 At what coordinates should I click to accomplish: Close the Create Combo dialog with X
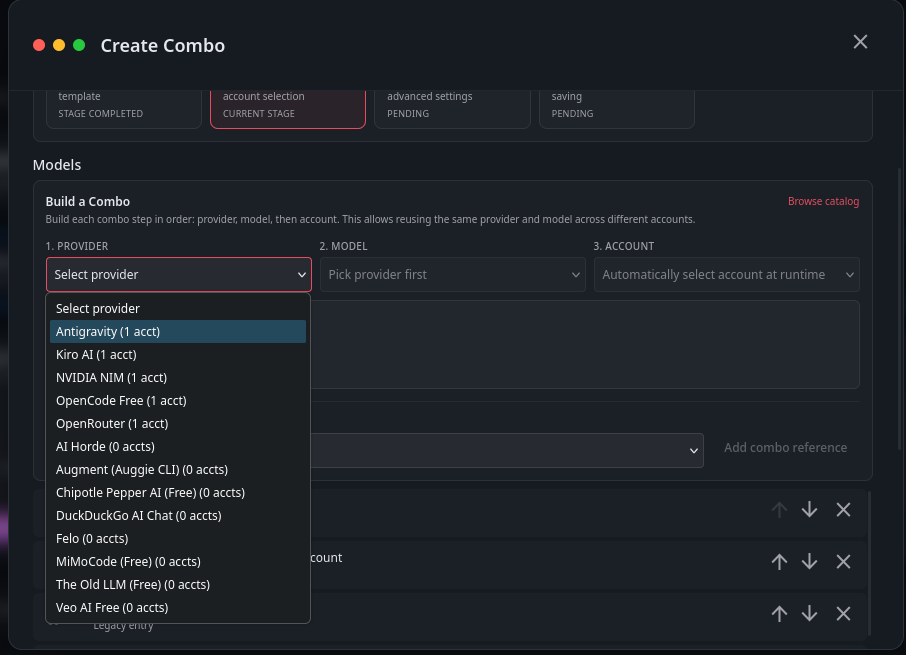pyautogui.click(x=860, y=42)
